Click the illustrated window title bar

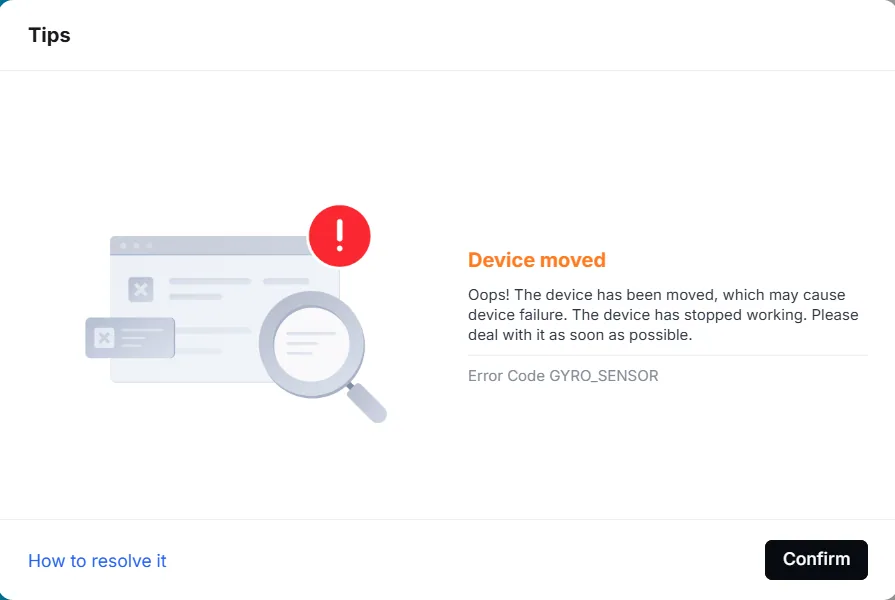coord(210,245)
